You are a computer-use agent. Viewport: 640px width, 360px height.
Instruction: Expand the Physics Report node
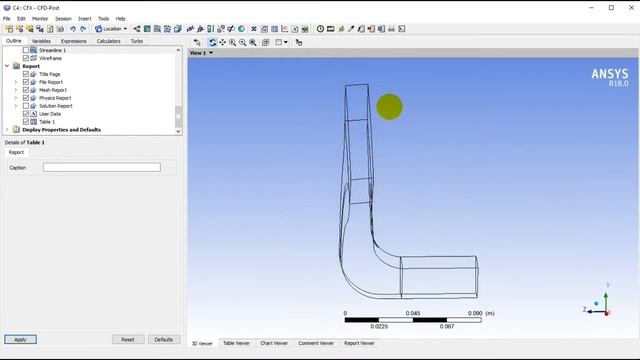[16, 98]
